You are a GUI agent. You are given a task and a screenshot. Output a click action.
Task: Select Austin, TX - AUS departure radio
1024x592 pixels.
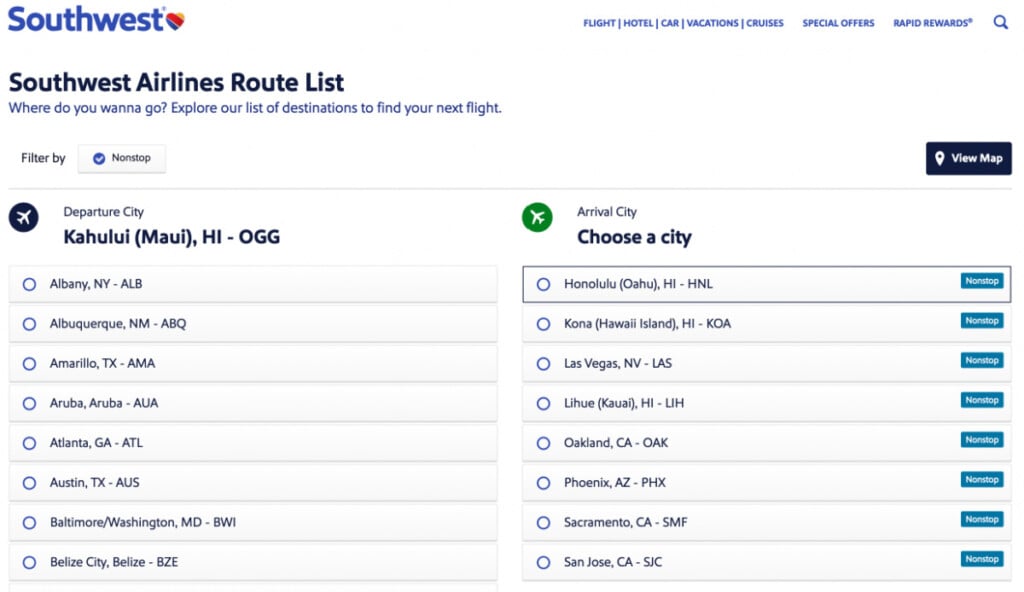[29, 483]
